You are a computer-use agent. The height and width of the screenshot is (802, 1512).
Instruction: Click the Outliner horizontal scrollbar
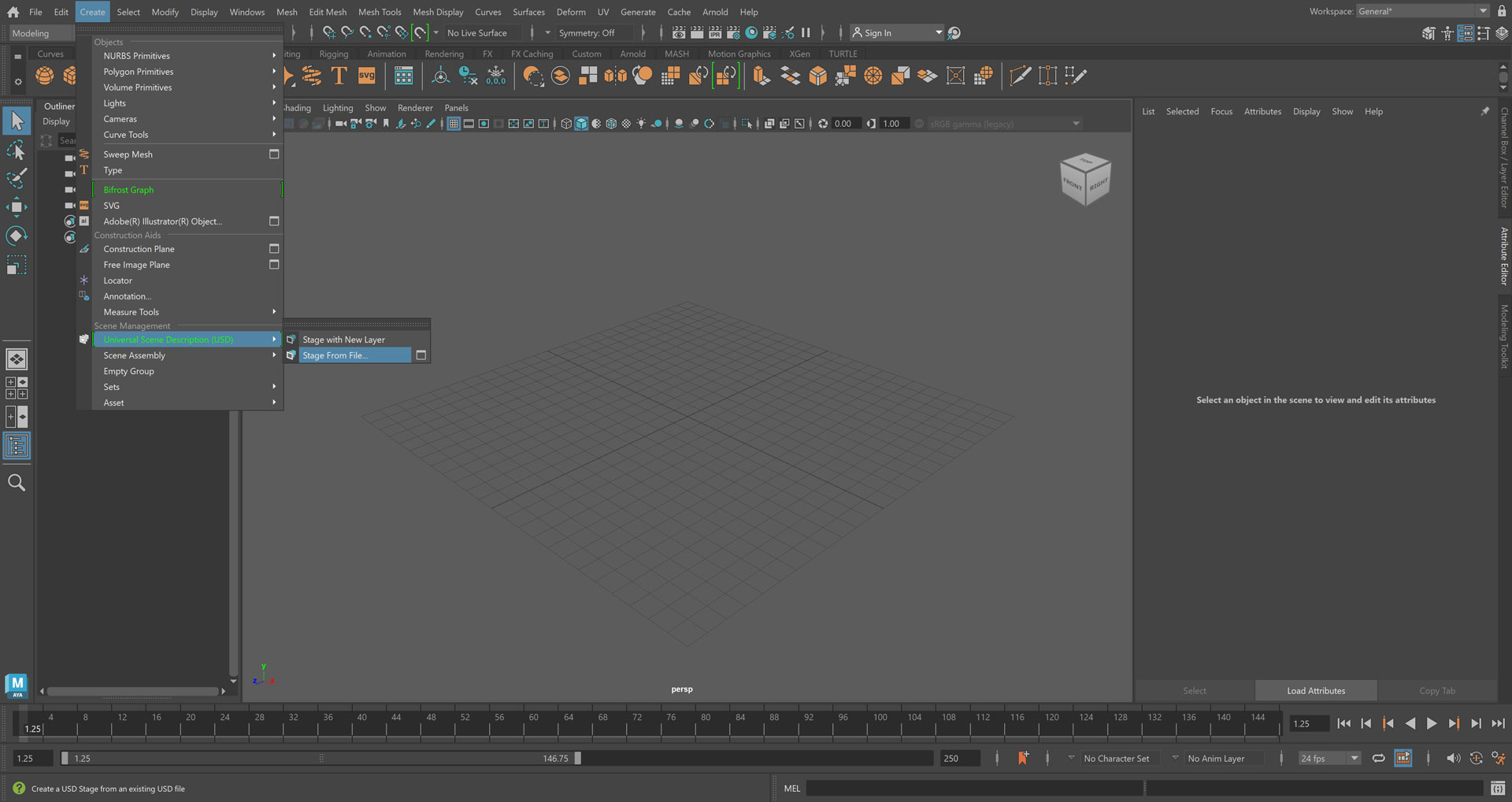point(132,691)
